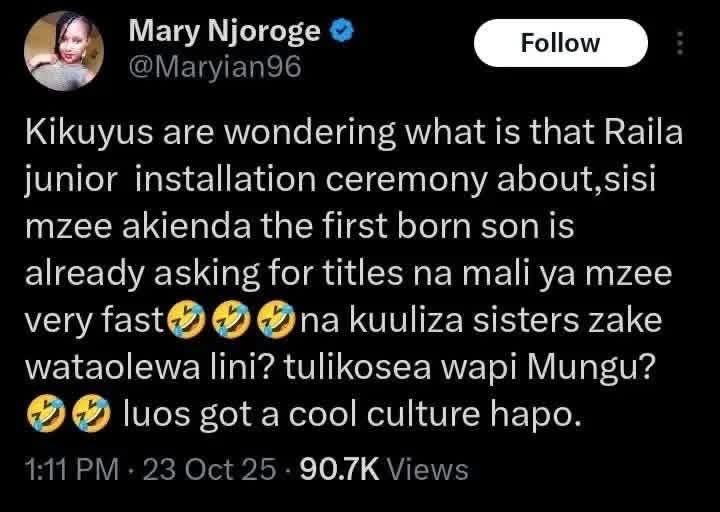Click the 23 Oct 25 date
Screen dimensions: 720x512
coord(210,471)
